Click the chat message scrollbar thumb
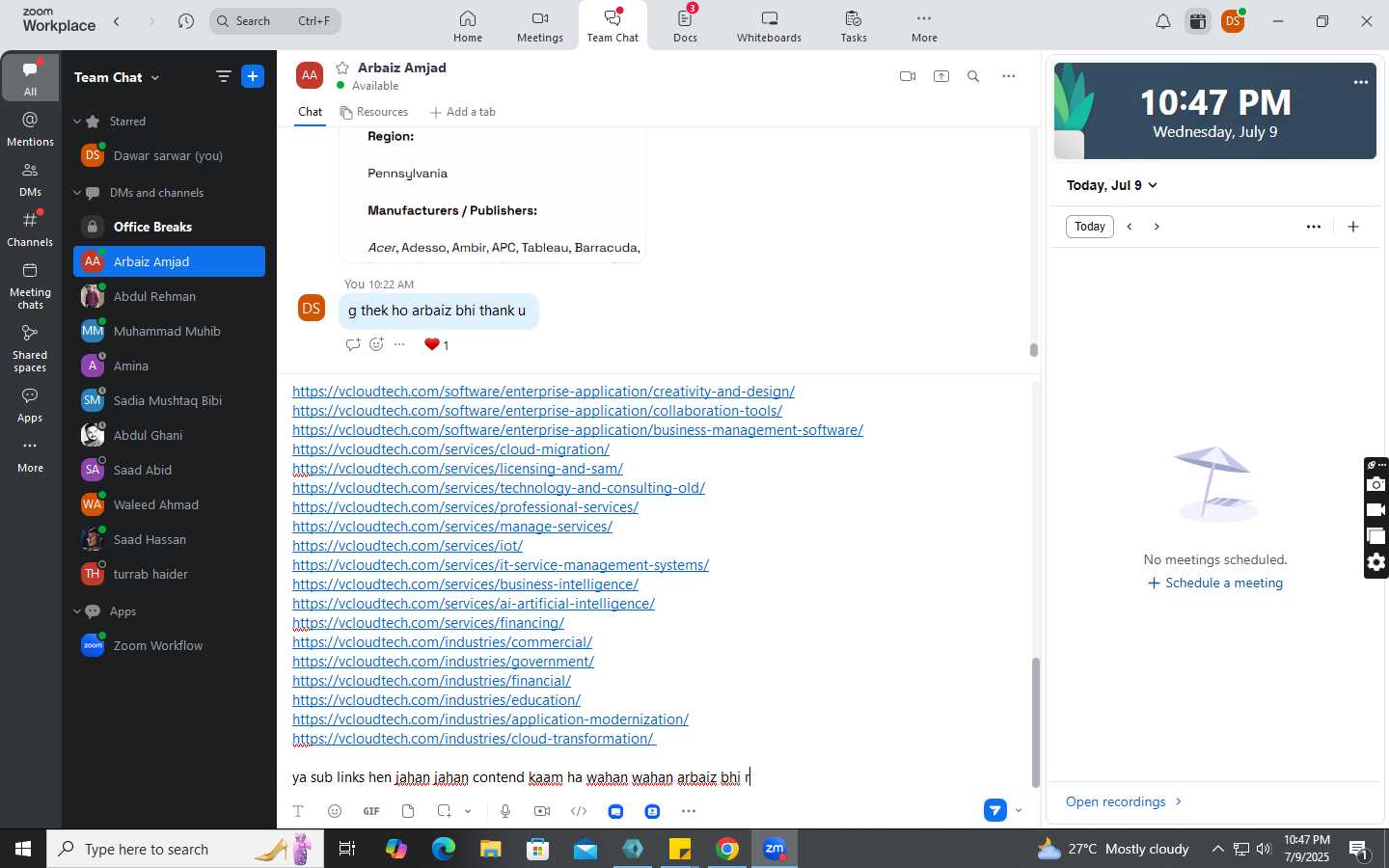 pyautogui.click(x=1034, y=350)
